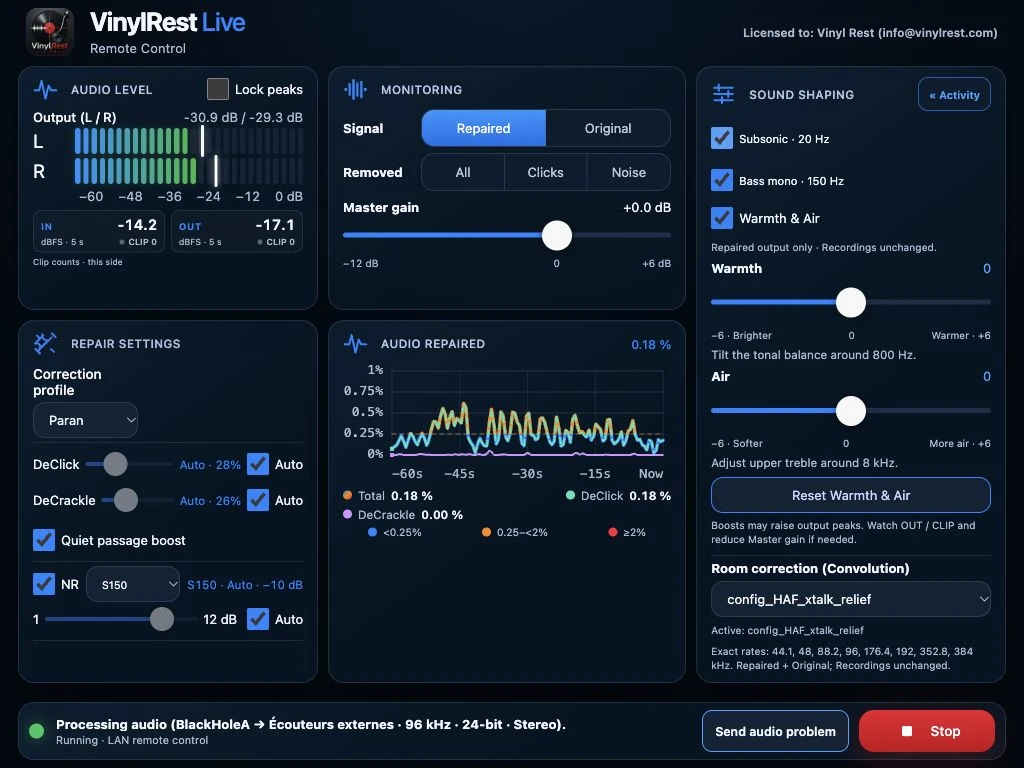Click the red ≥2% legend dot
The height and width of the screenshot is (768, 1024).
tap(613, 532)
